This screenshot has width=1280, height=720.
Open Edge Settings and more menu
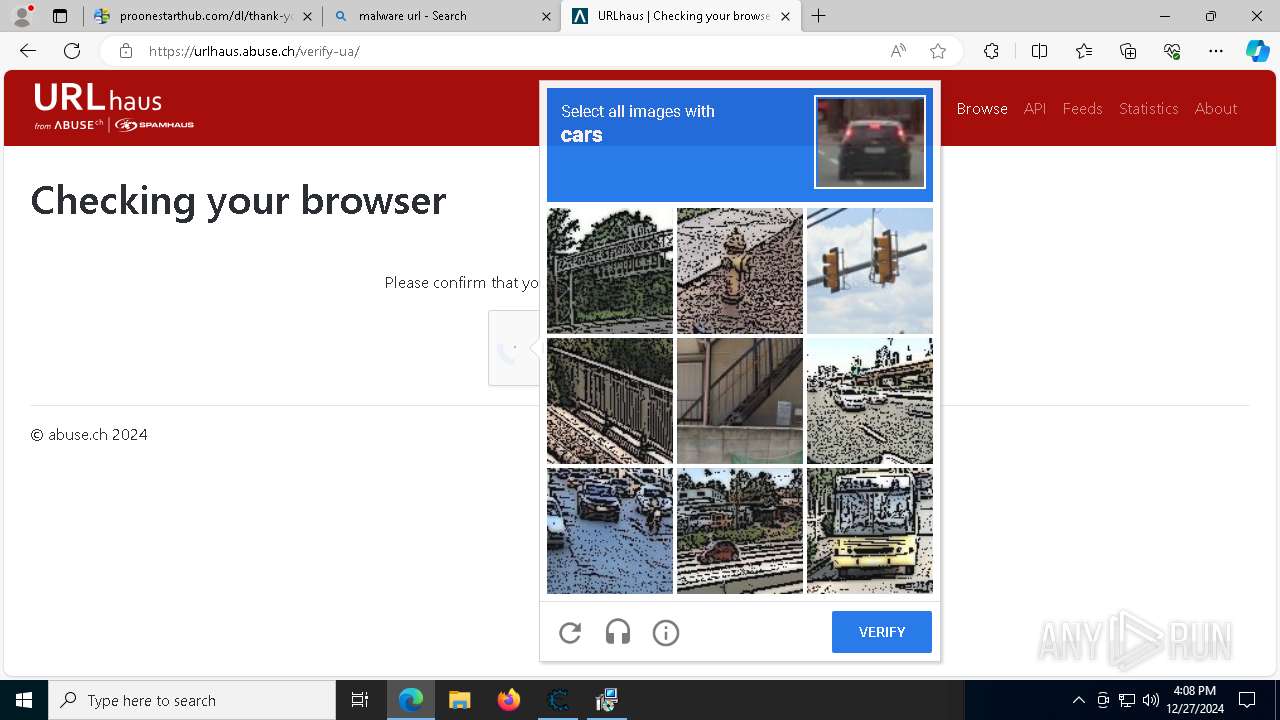pos(1216,51)
